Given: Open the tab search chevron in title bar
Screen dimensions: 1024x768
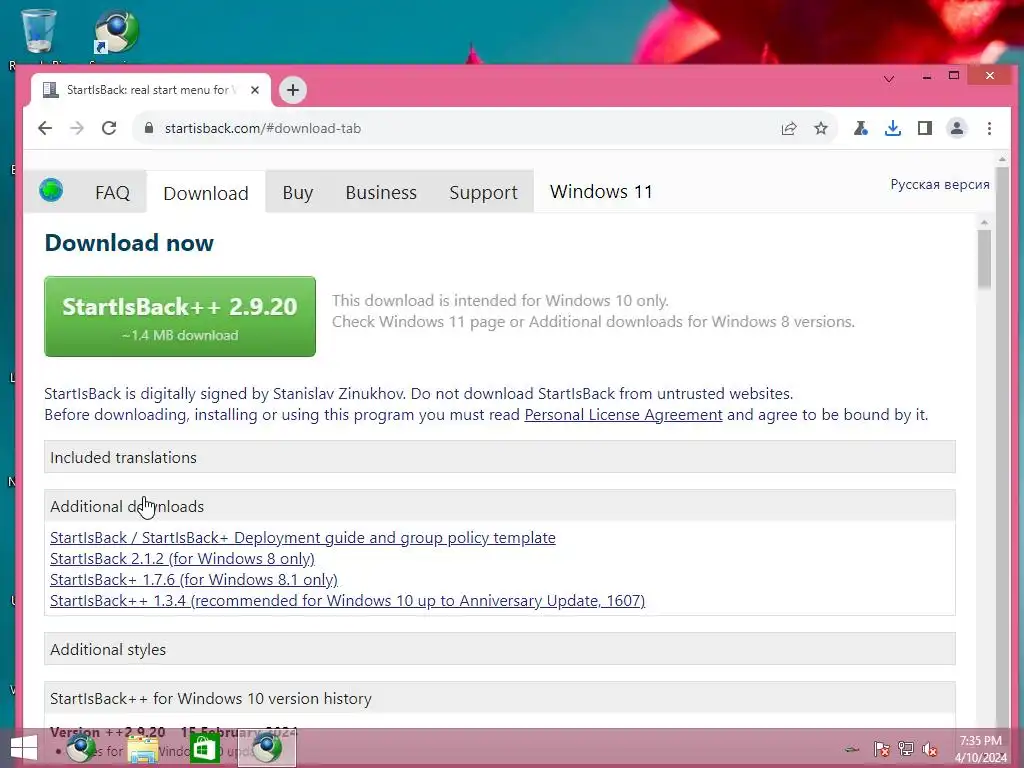Looking at the screenshot, I should [x=889, y=79].
